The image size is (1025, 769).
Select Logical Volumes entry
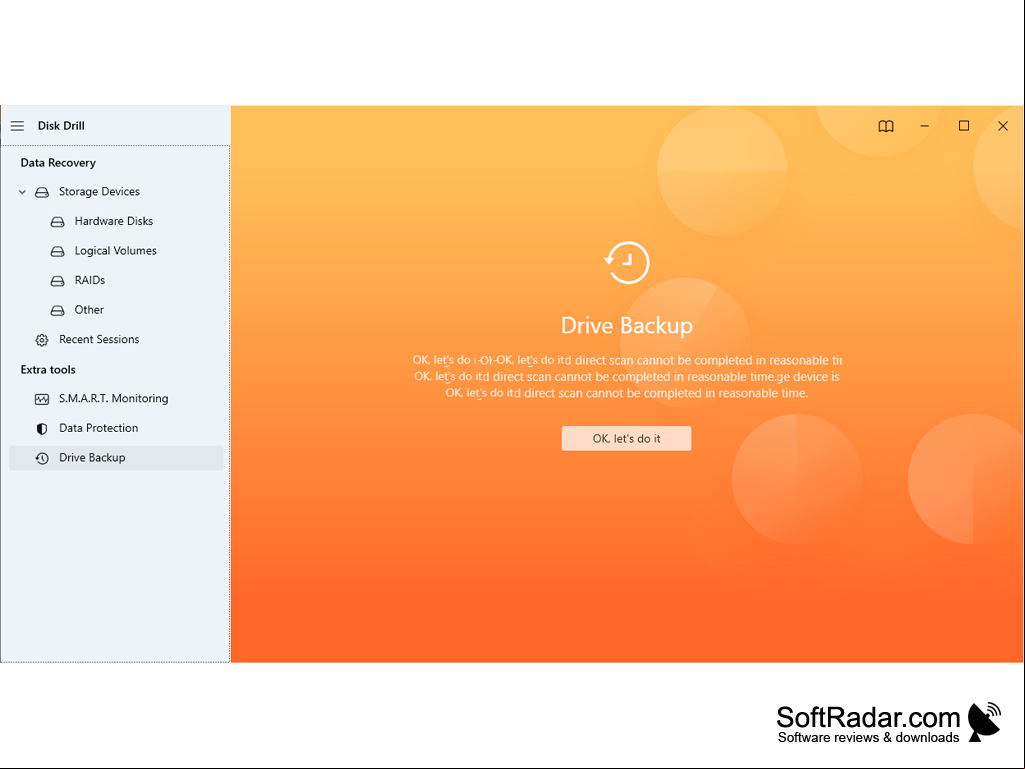pyautogui.click(x=116, y=250)
